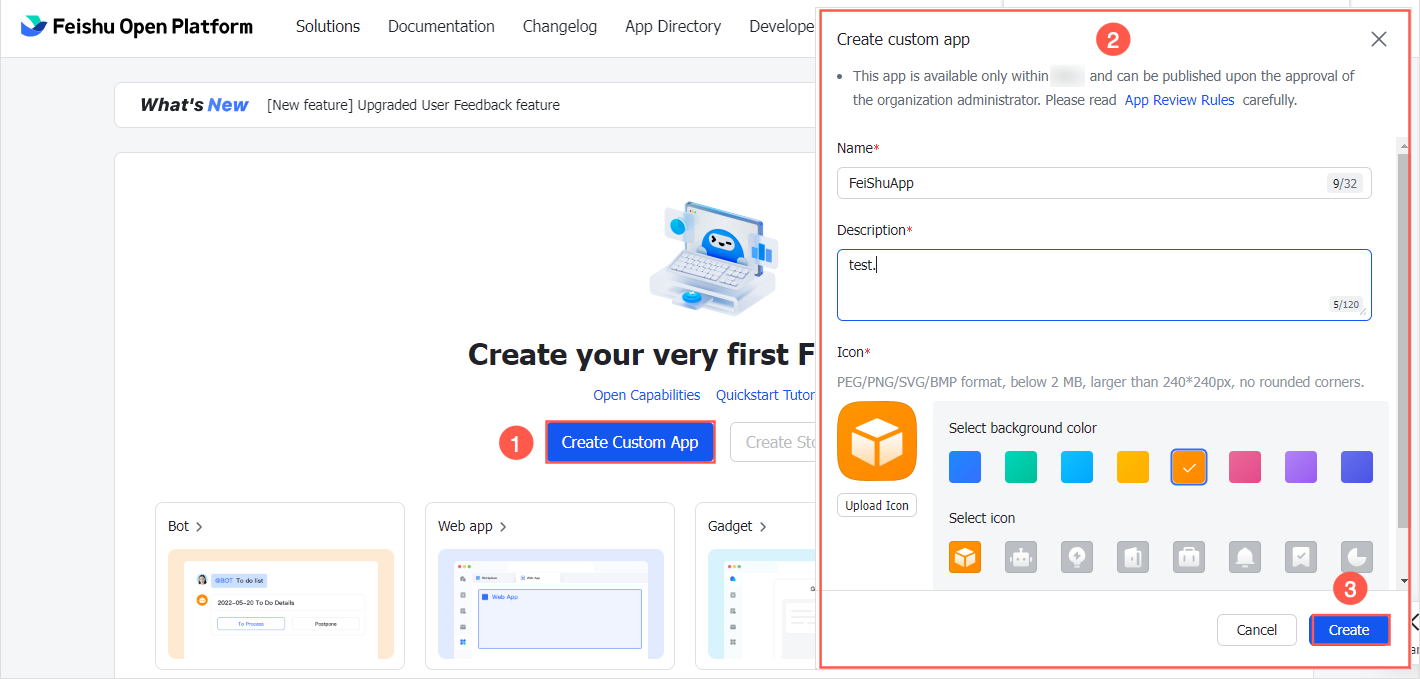Image resolution: width=1420 pixels, height=679 pixels.
Task: Click the Name field containing FeiShuApp
Action: tap(1104, 183)
